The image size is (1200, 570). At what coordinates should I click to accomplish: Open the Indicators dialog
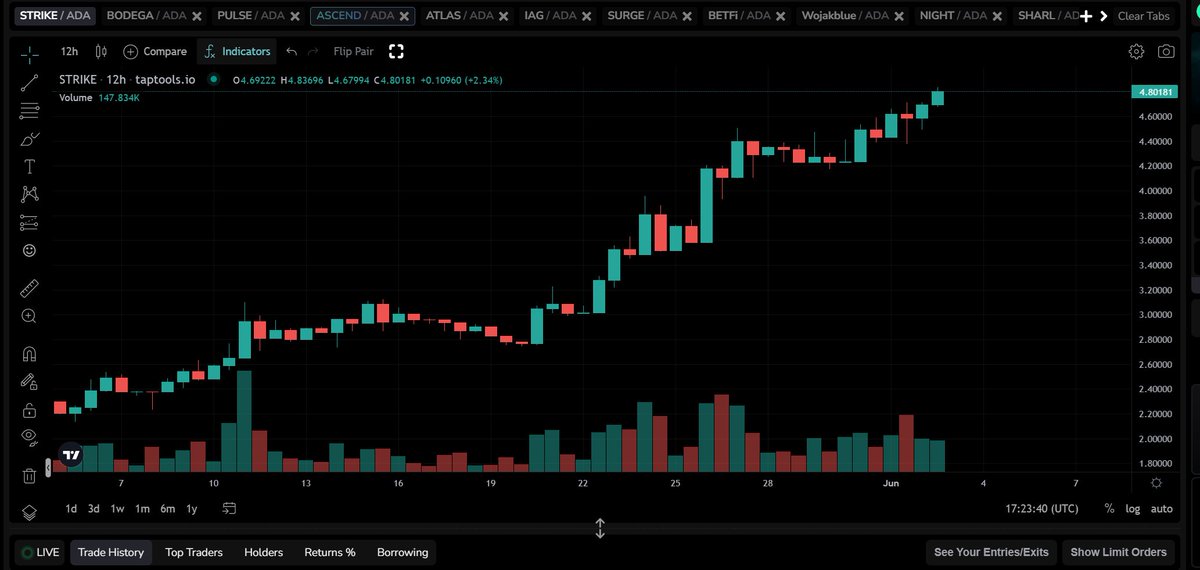[x=236, y=51]
